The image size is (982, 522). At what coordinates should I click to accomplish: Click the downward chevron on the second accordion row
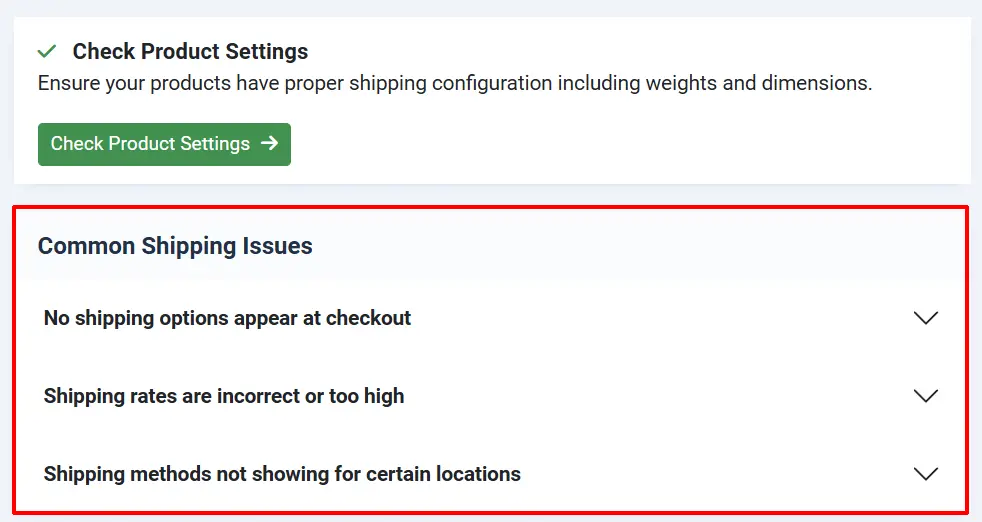tap(926, 396)
